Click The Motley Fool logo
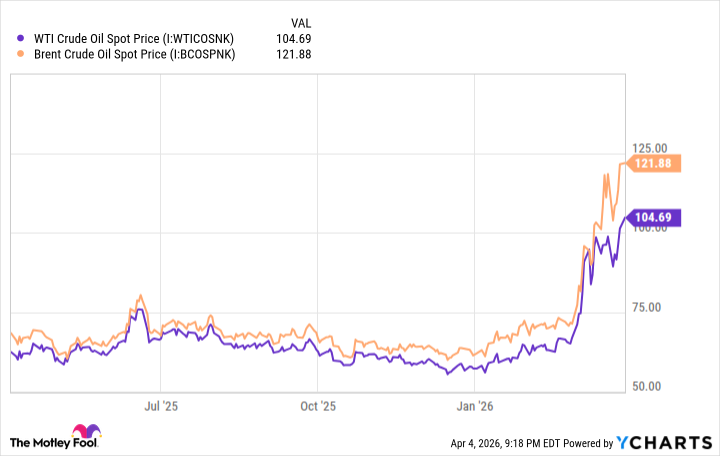This screenshot has height=456, width=720. (54, 437)
